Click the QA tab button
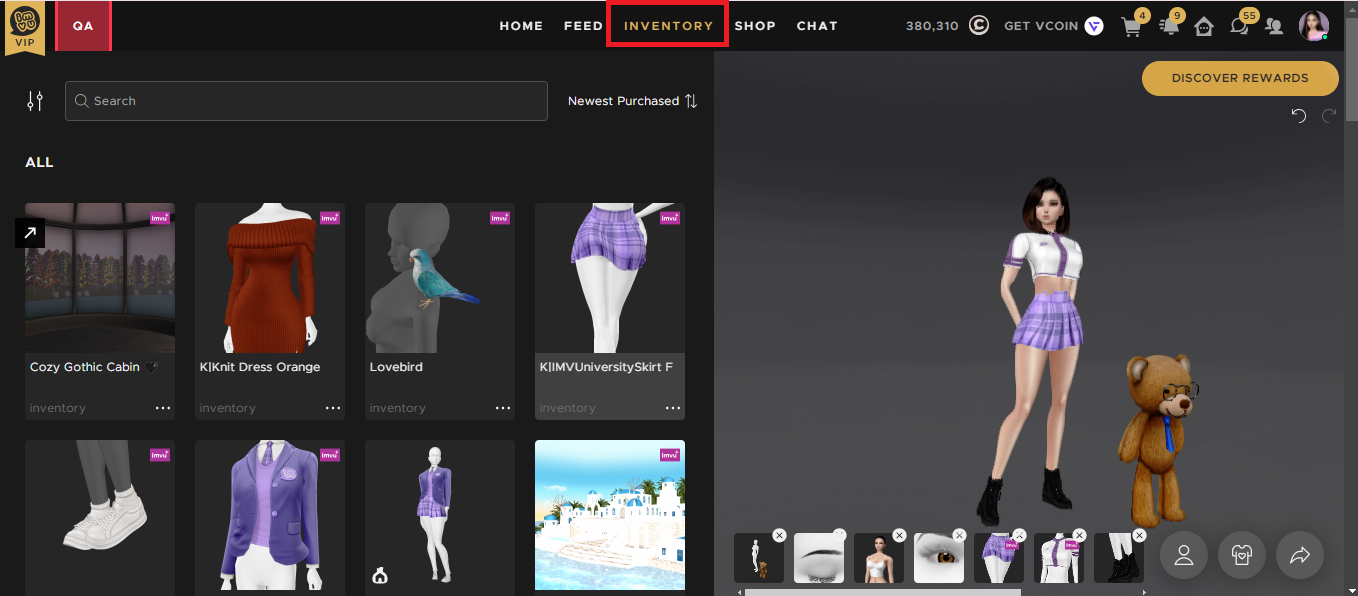 point(83,26)
